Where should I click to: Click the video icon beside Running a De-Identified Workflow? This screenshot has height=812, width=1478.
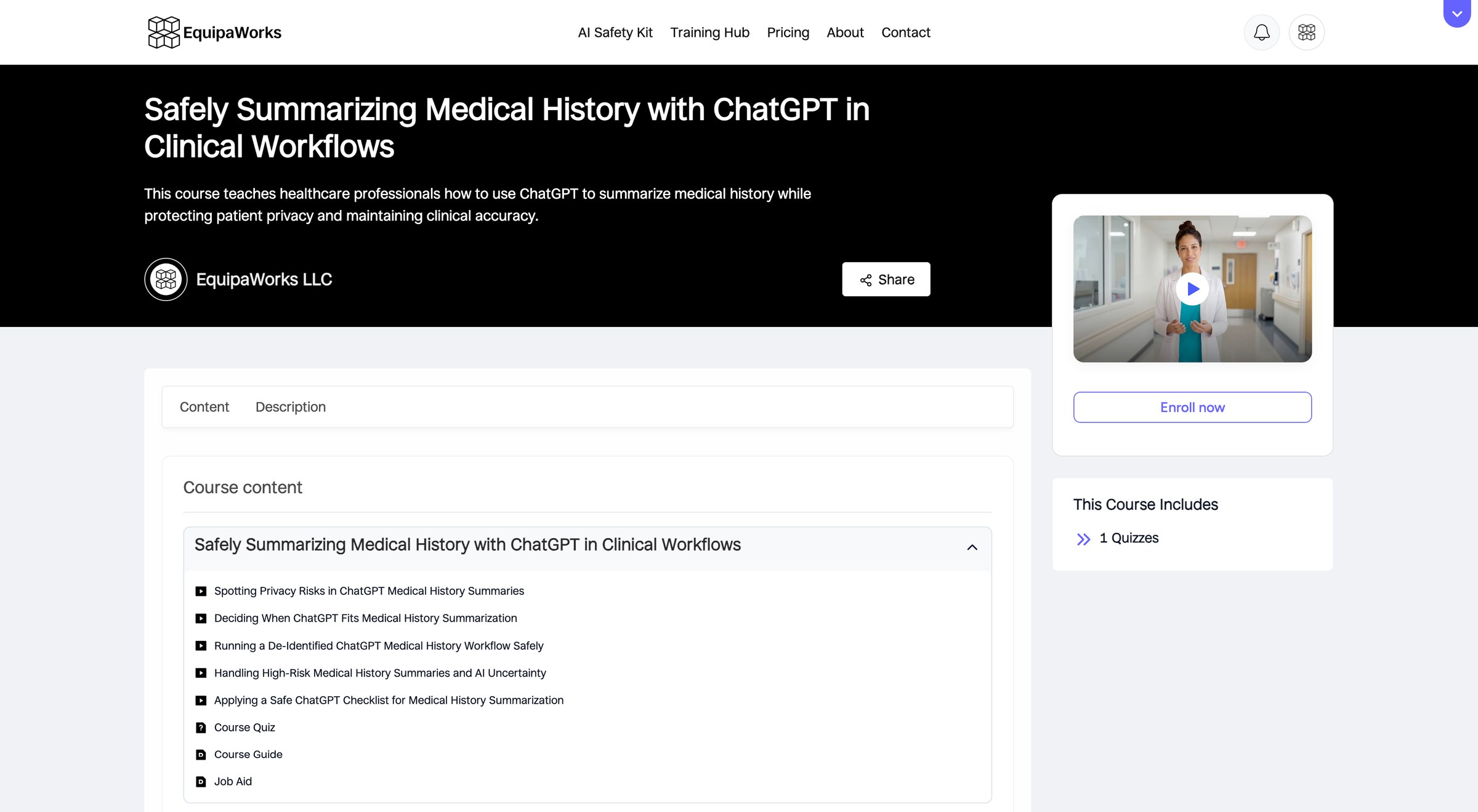tap(201, 646)
